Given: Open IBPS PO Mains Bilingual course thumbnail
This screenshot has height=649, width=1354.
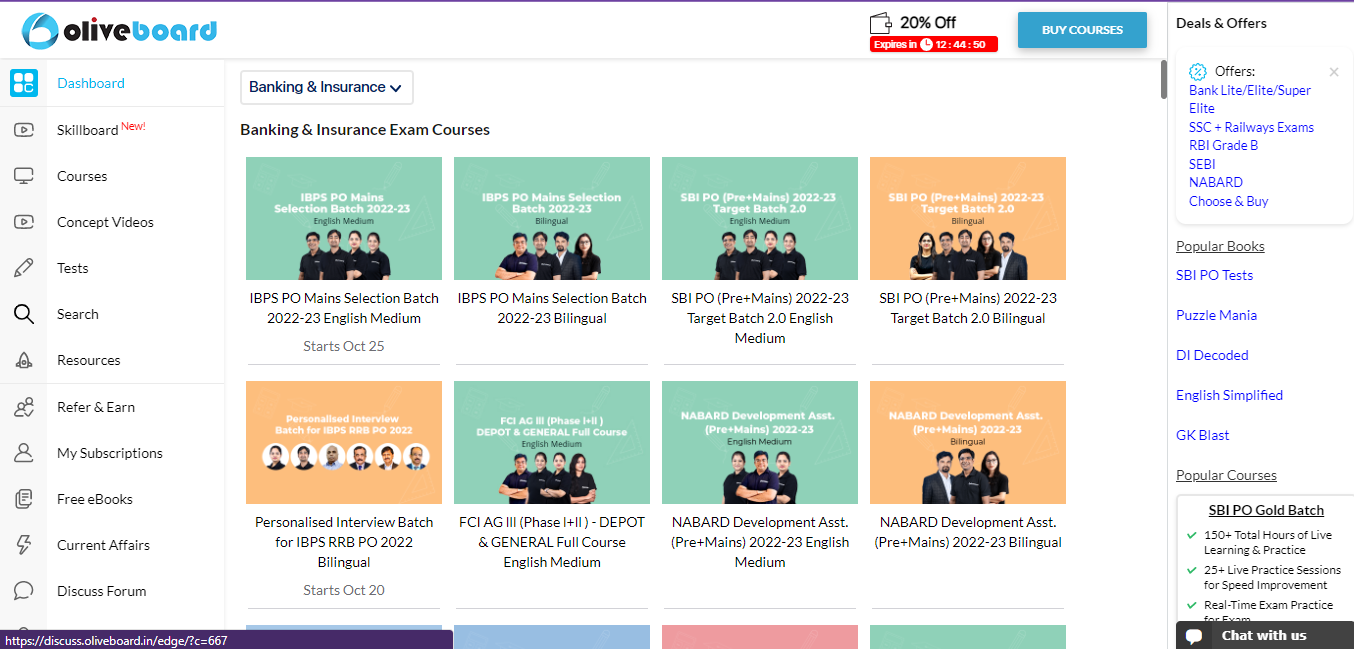Looking at the screenshot, I should [552, 218].
